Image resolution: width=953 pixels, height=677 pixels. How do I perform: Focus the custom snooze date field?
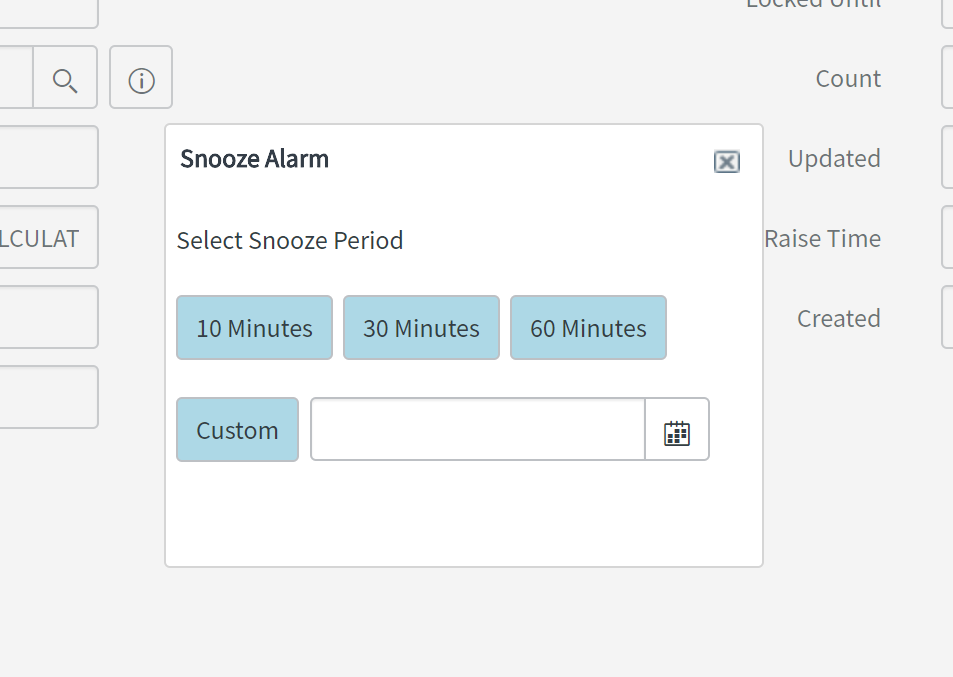[478, 430]
